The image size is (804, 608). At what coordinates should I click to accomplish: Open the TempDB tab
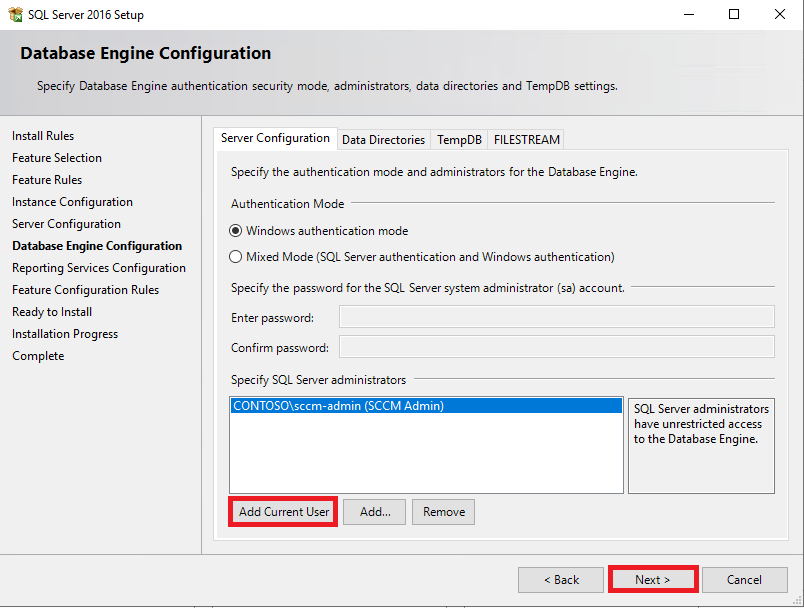[x=459, y=139]
